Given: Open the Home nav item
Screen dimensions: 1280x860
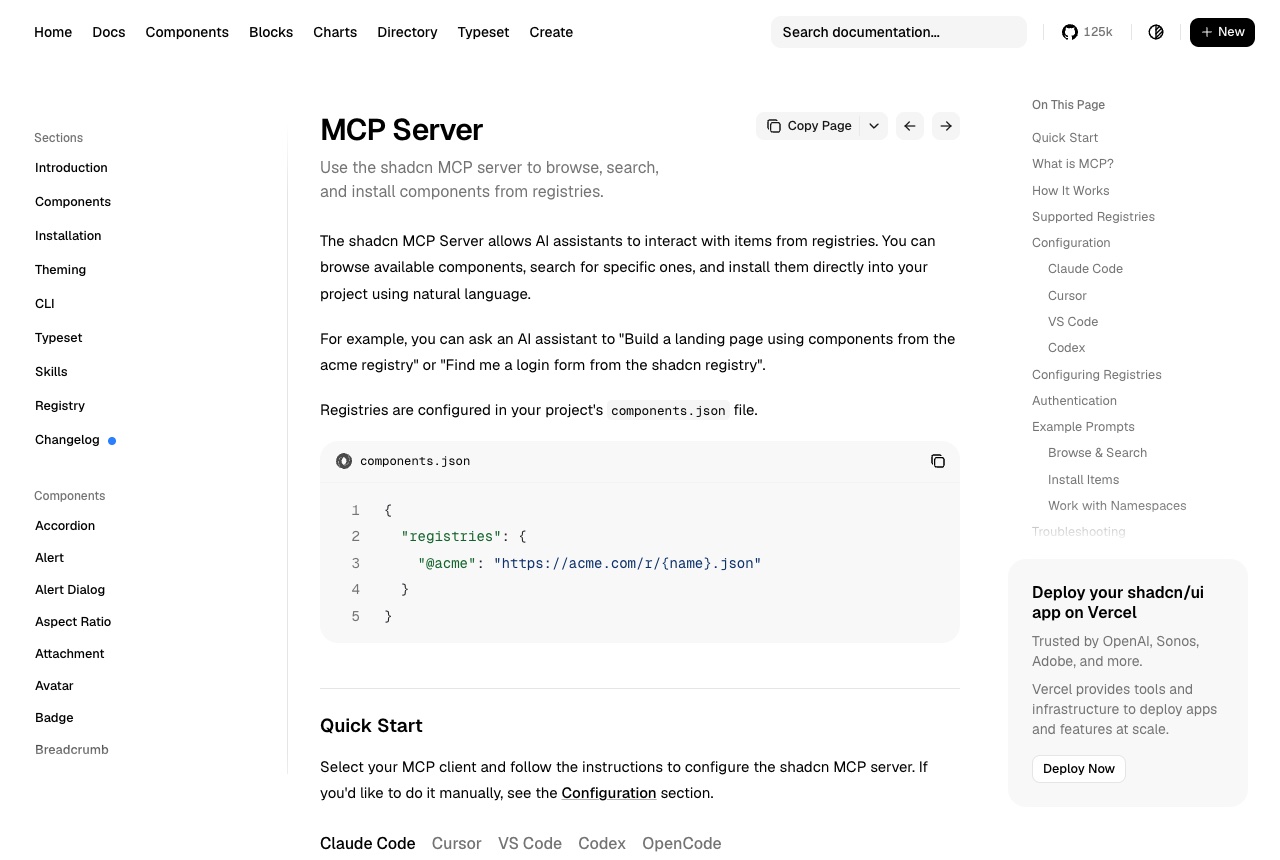Looking at the screenshot, I should point(53,32).
